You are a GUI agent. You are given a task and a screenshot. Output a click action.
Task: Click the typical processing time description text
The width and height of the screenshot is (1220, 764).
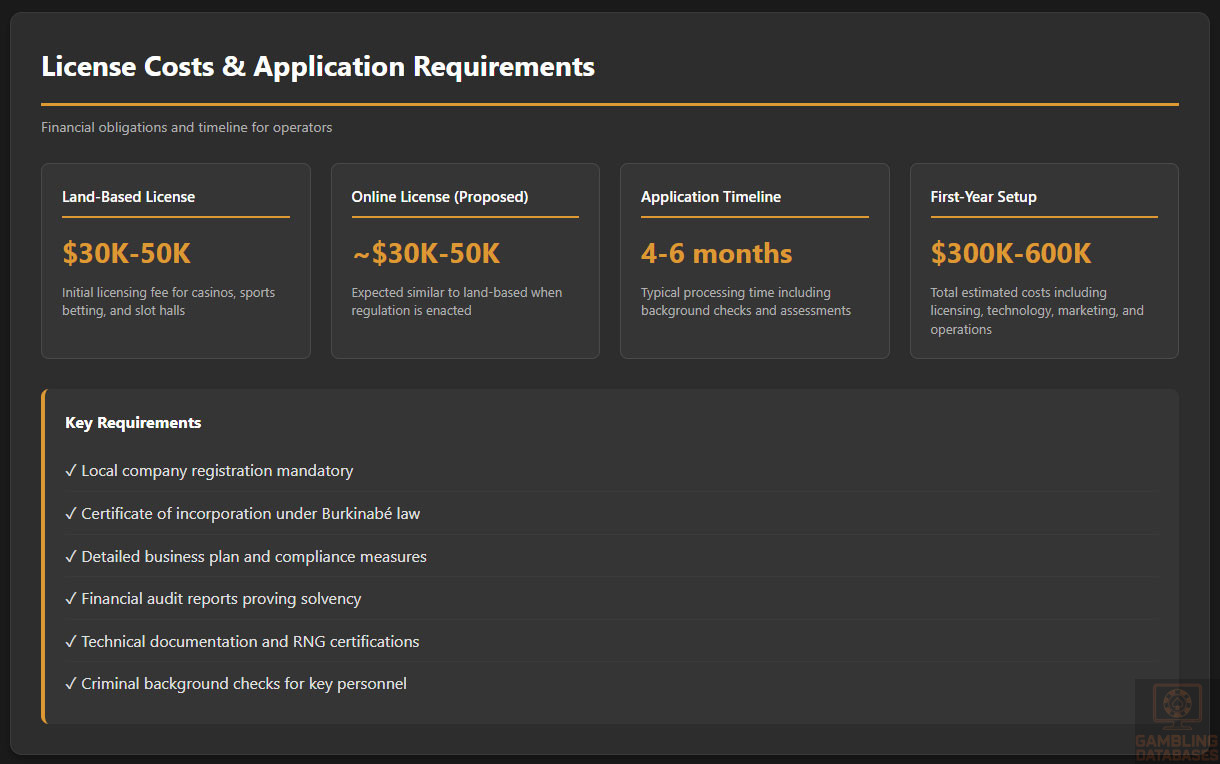pos(745,302)
